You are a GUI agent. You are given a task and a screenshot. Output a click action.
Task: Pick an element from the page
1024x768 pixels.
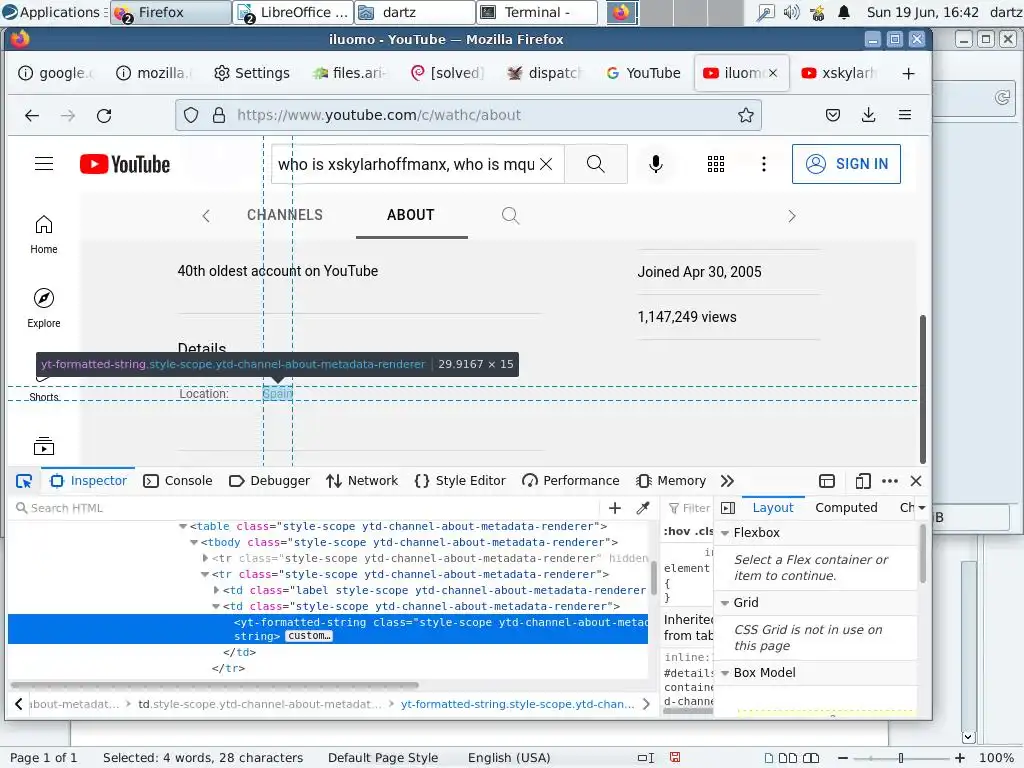[x=24, y=481]
